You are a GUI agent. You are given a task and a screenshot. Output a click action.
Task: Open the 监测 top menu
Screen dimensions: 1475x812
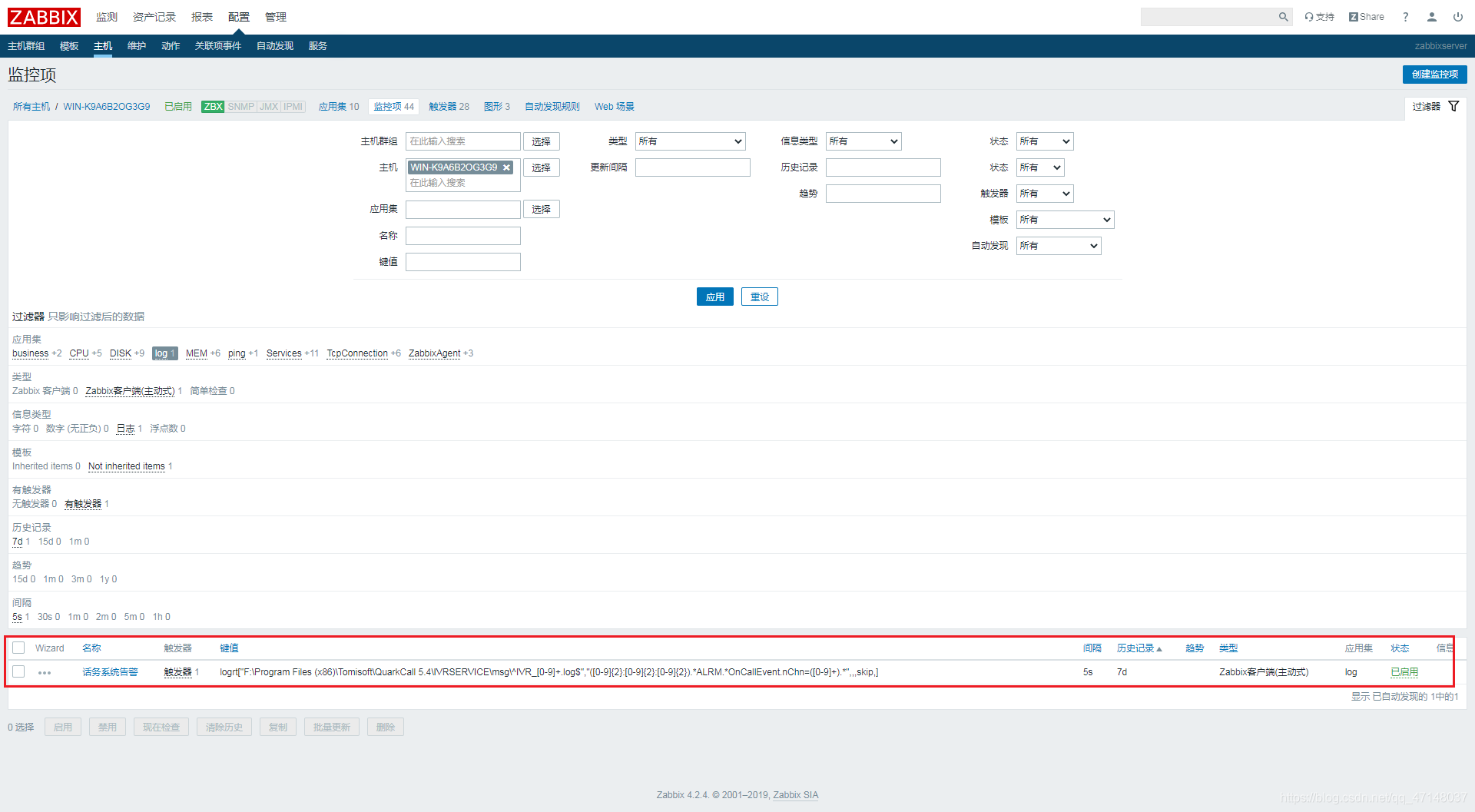pyautogui.click(x=107, y=17)
